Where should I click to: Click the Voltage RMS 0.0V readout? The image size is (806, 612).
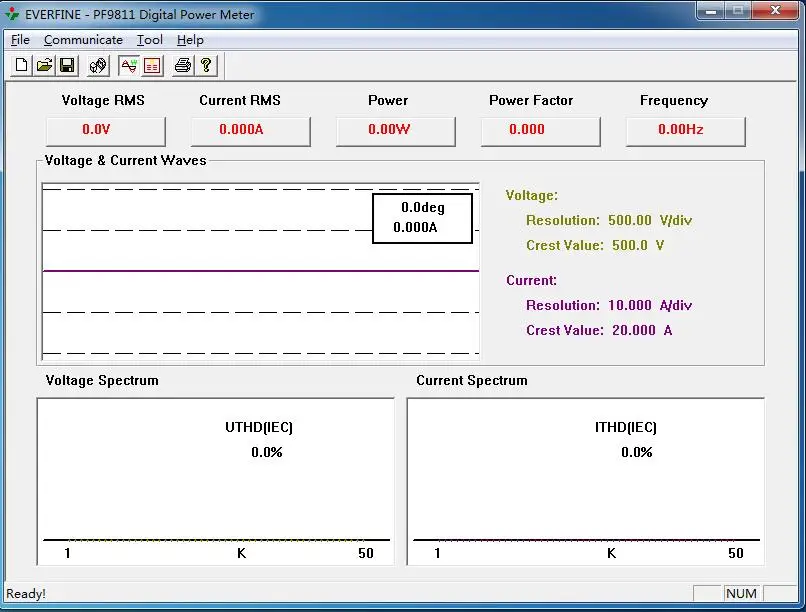click(106, 131)
